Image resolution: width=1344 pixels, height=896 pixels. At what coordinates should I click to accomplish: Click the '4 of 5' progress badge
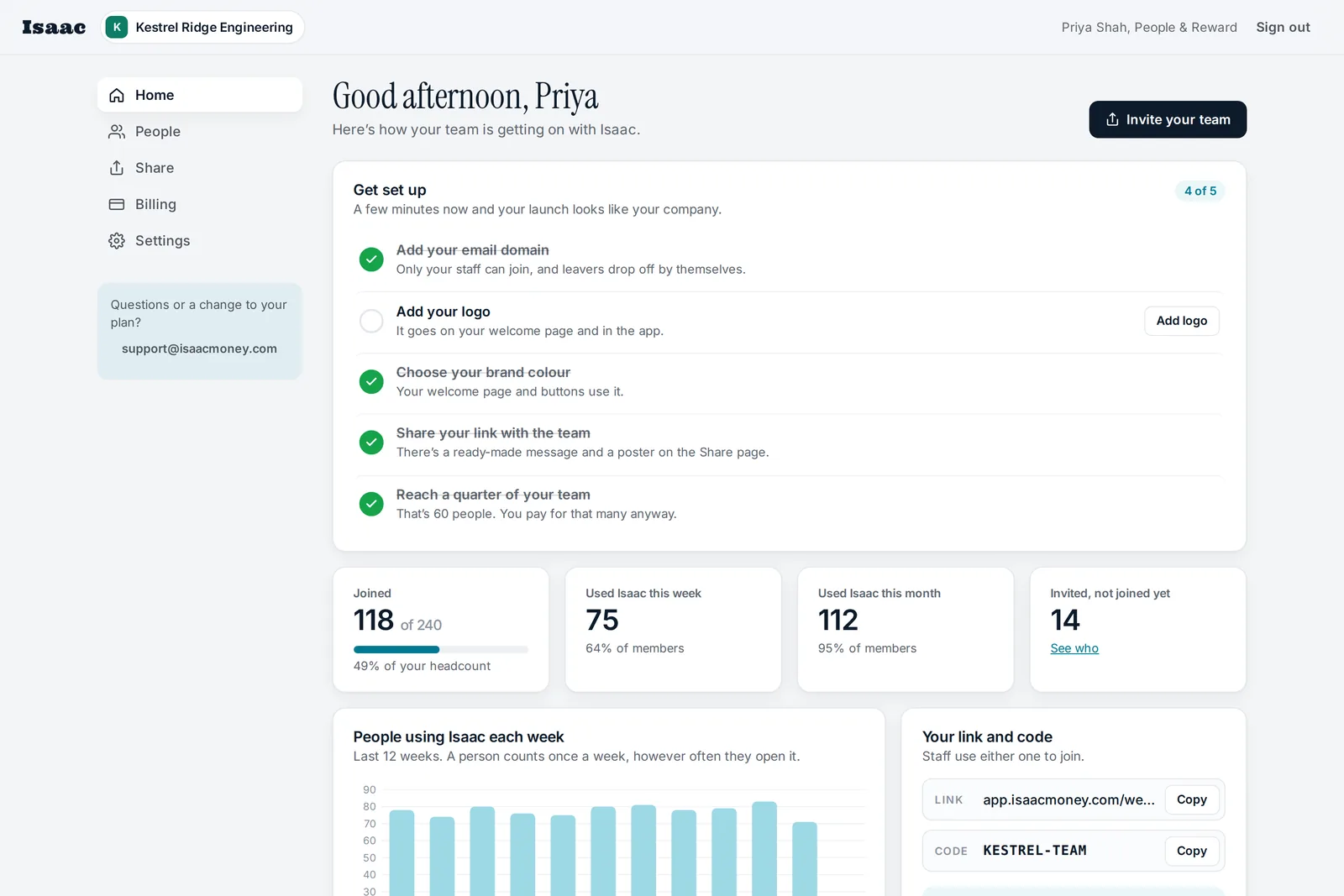point(1200,191)
